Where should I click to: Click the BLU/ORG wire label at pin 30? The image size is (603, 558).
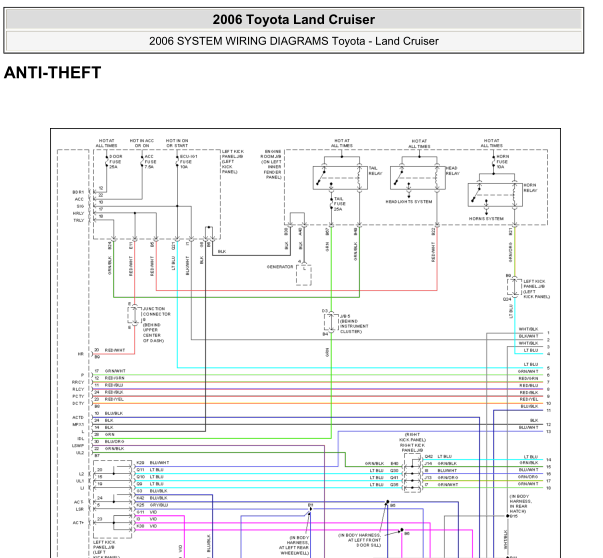(115, 441)
